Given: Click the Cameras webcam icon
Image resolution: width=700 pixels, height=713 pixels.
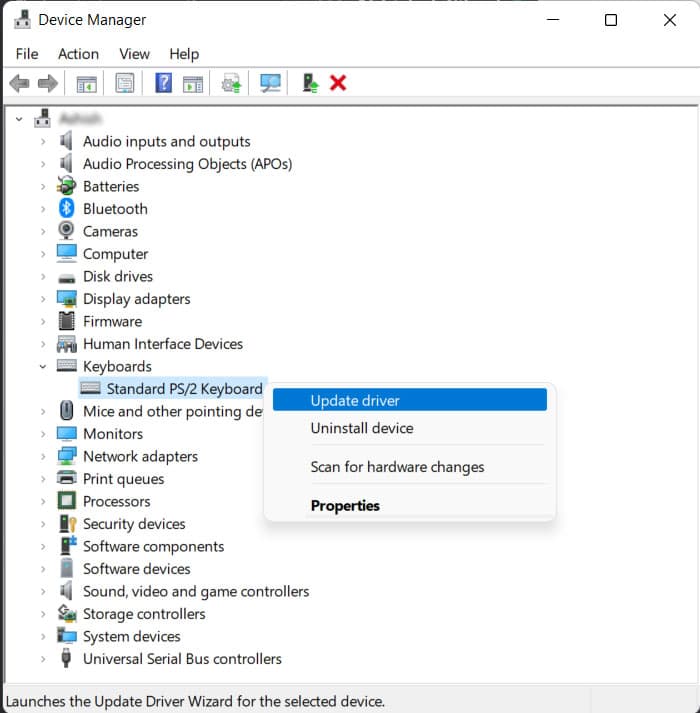Looking at the screenshot, I should tap(66, 231).
